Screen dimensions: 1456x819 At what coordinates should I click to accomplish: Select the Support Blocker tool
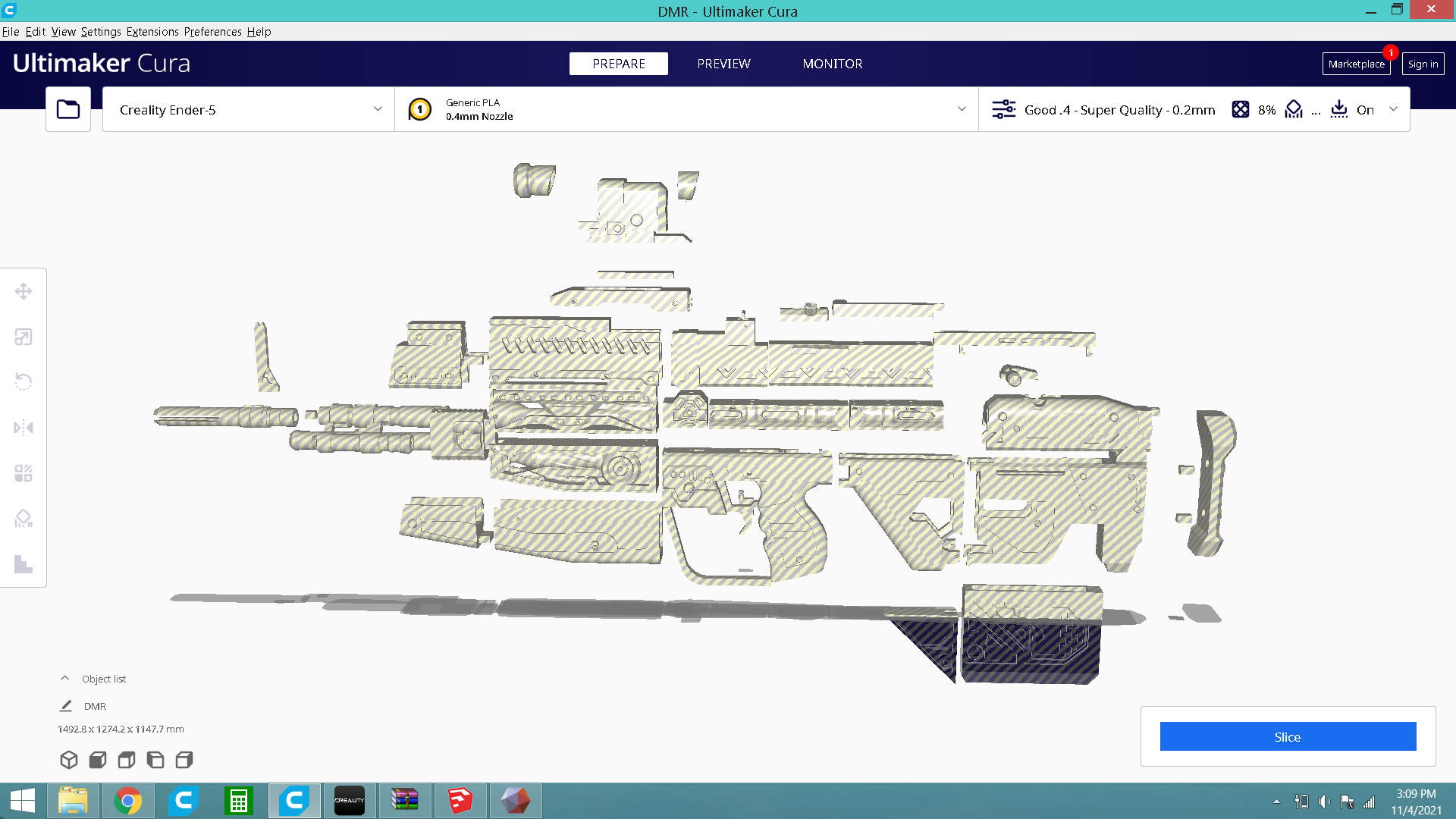pos(24,519)
